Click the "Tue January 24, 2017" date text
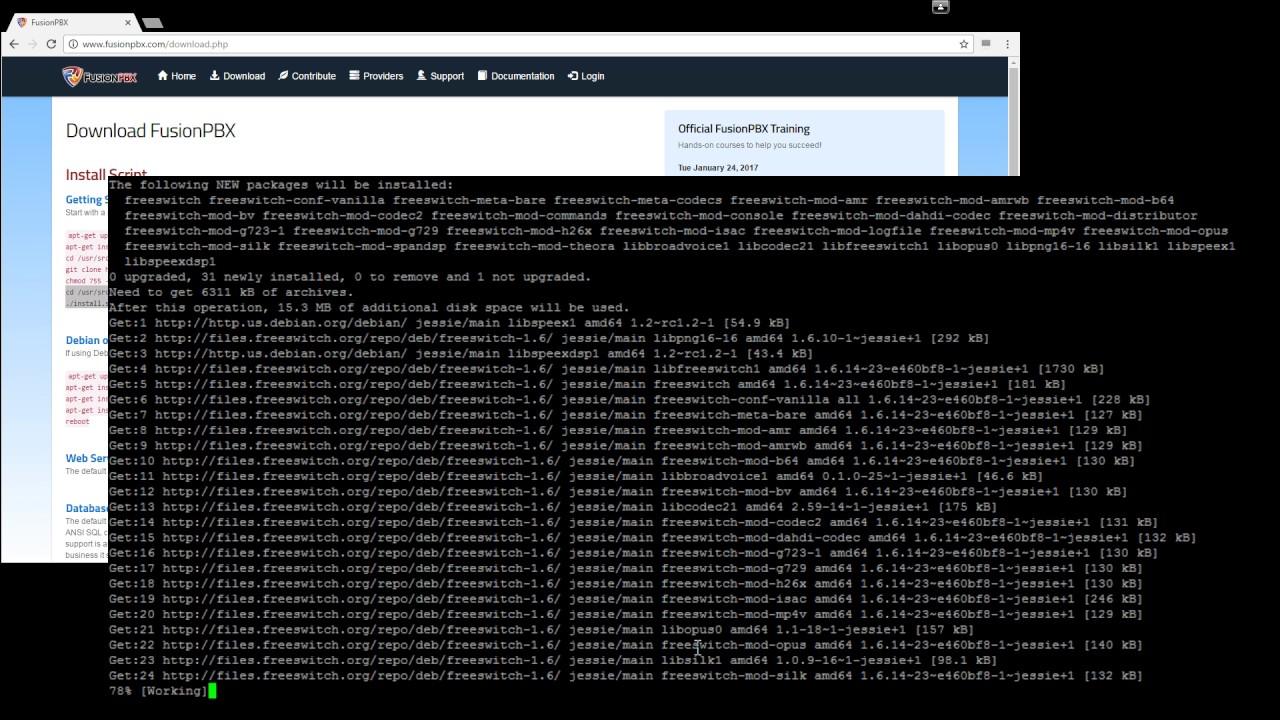 pos(718,168)
